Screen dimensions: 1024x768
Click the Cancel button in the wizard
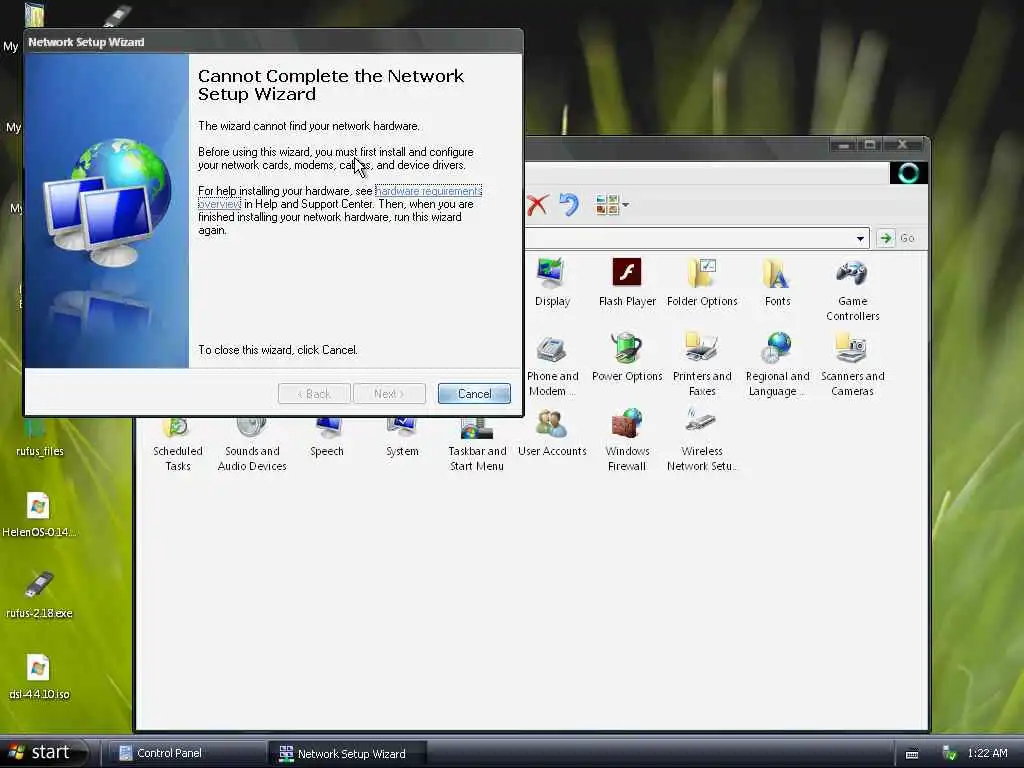[474, 394]
